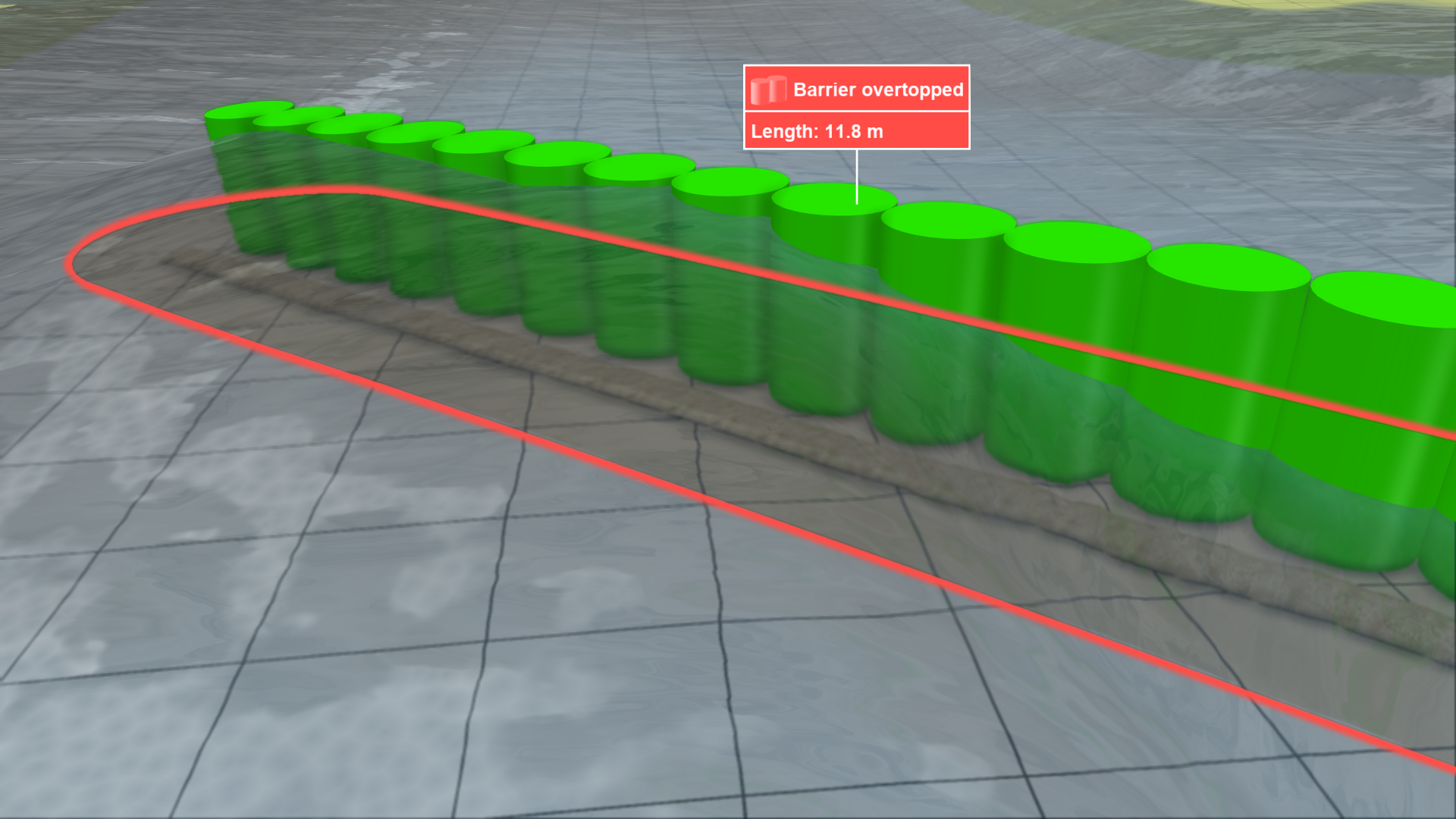1456x819 pixels.
Task: Click the "Barrier overtopped" label title
Action: (877, 89)
